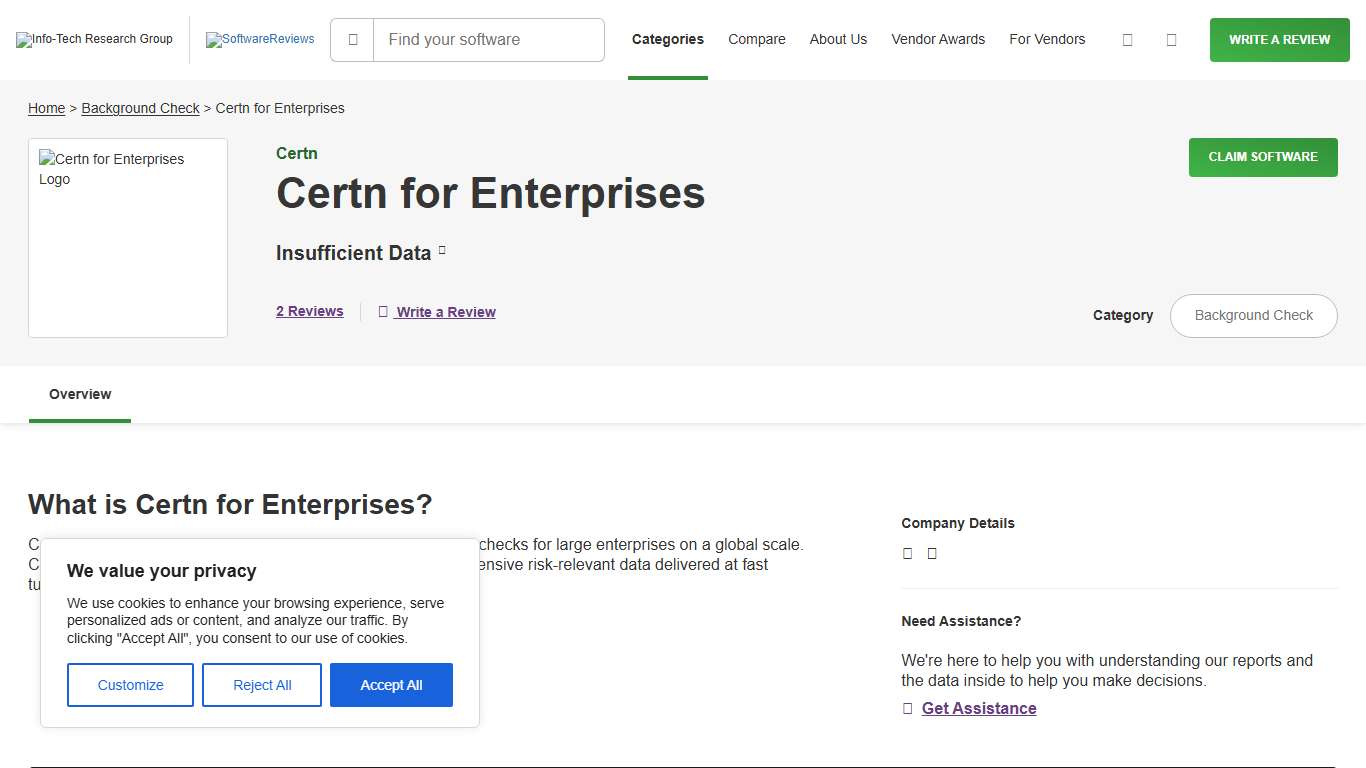Click the second Company Details social icon
This screenshot has height=768, width=1366.
tap(932, 553)
